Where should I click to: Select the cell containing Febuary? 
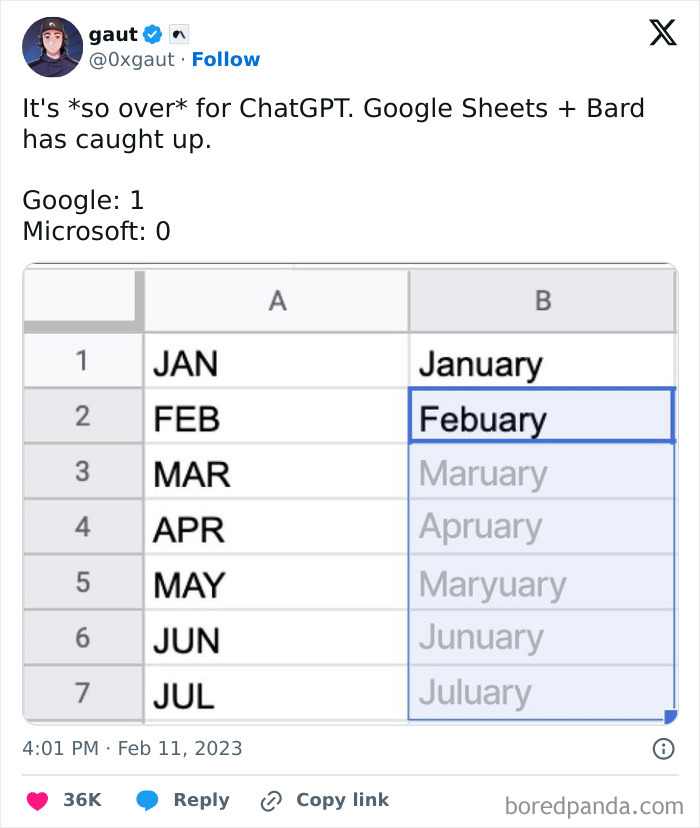coord(542,418)
